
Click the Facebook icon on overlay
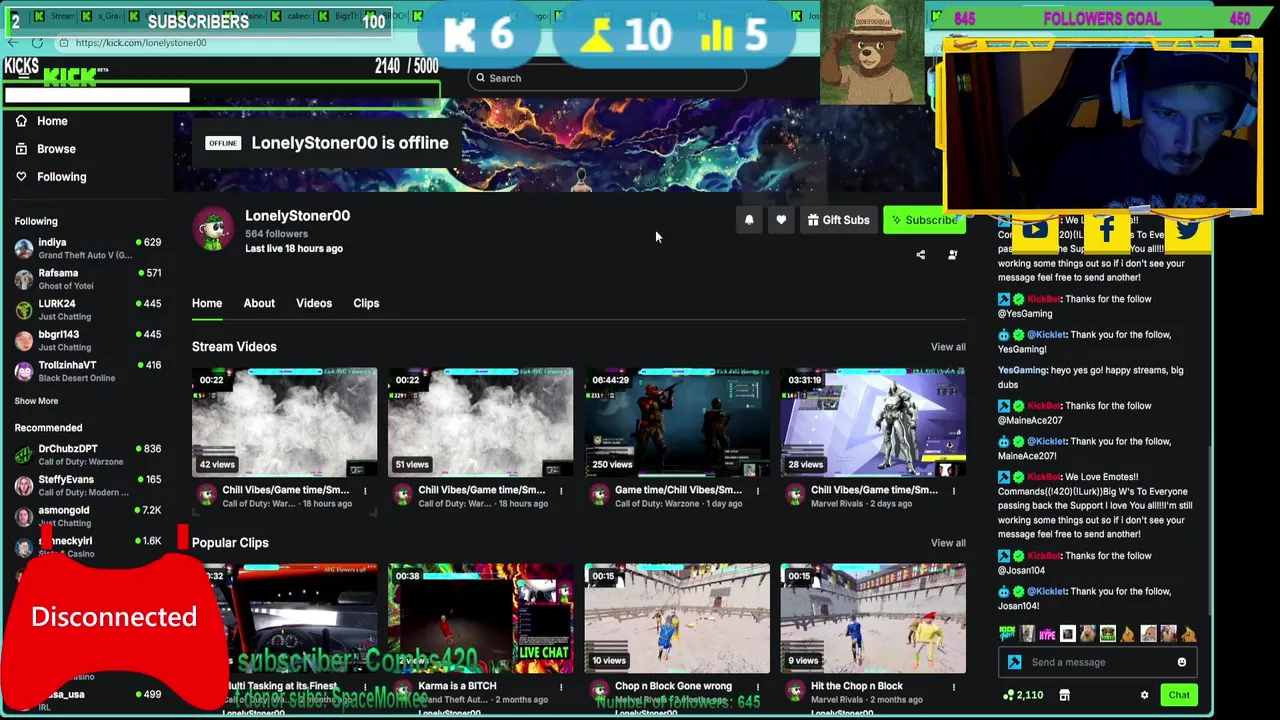[1107, 231]
